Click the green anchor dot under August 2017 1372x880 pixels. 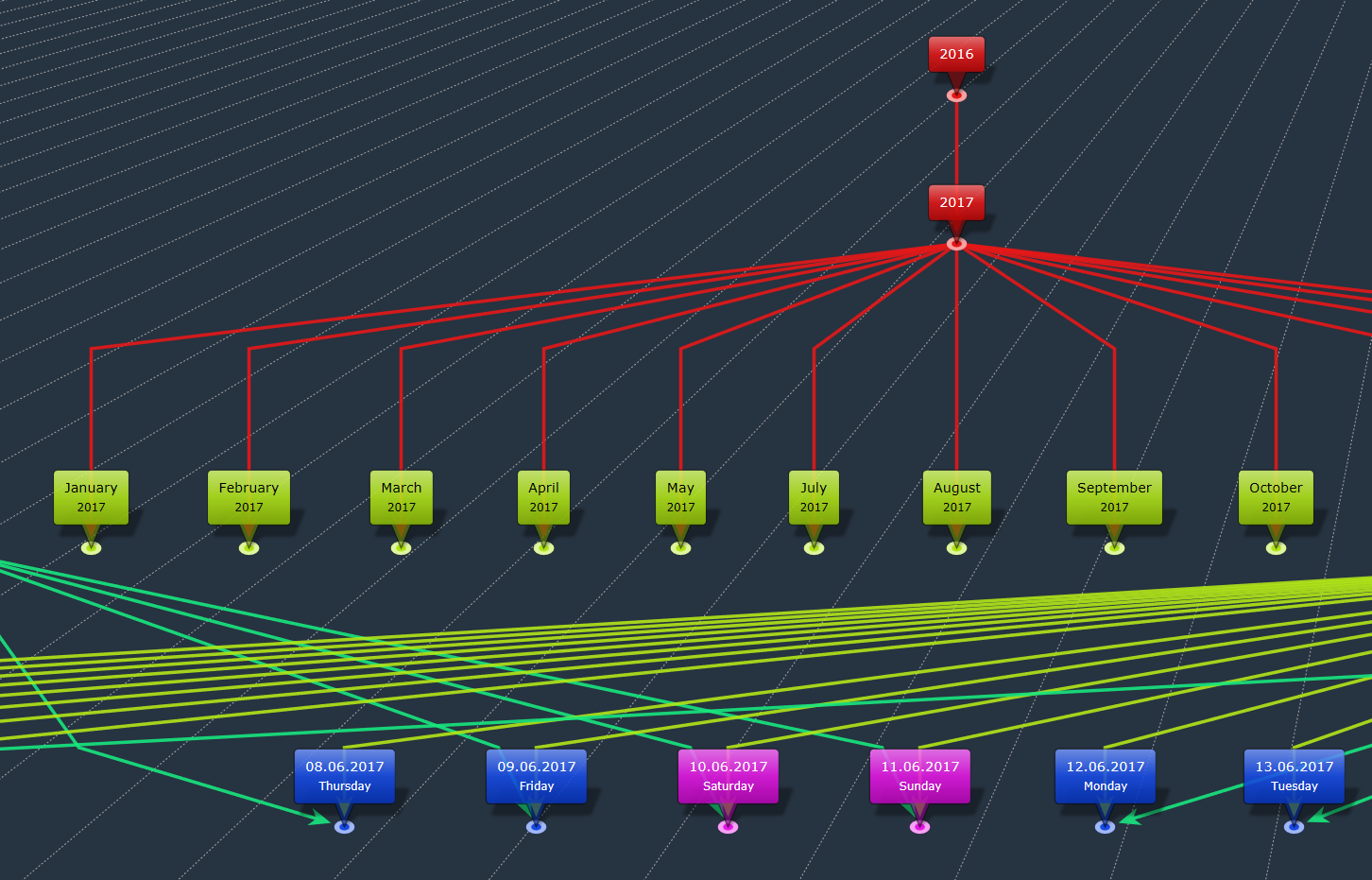click(x=956, y=548)
